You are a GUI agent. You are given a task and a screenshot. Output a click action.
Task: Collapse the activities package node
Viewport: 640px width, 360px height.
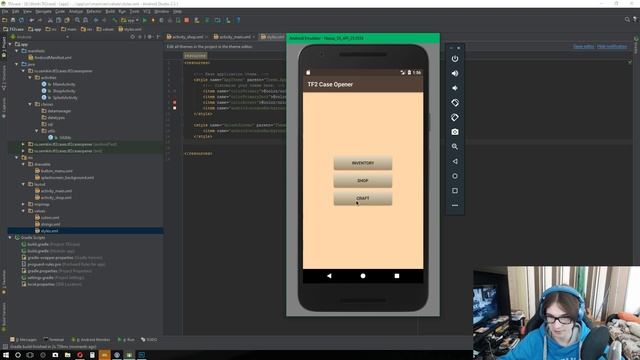[30, 78]
